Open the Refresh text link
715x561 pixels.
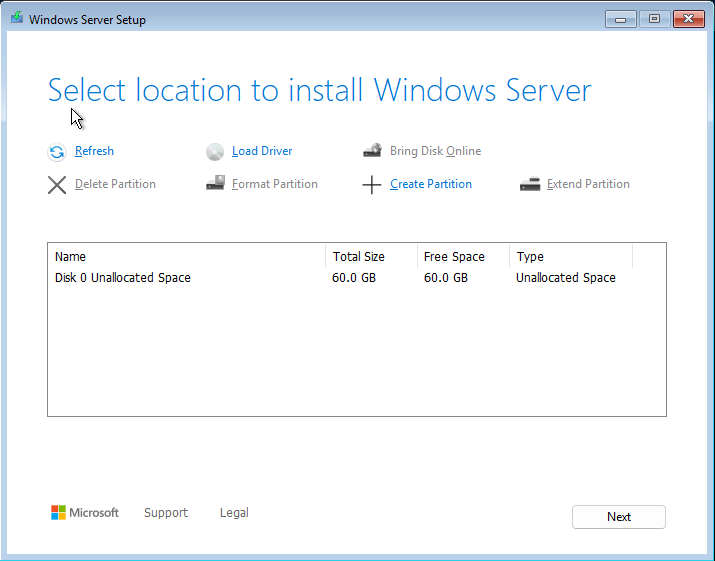[94, 151]
